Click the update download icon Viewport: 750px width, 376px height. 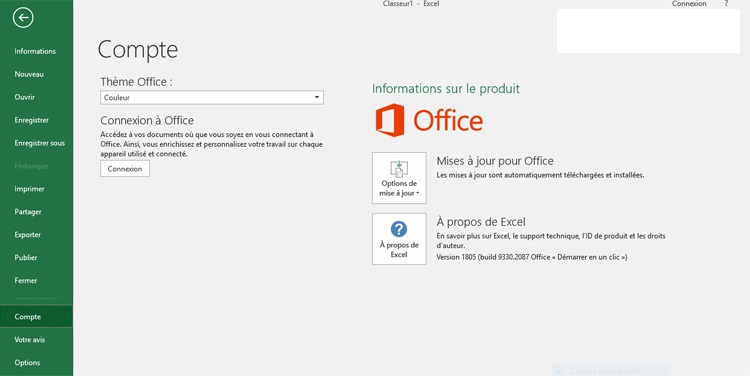pyautogui.click(x=399, y=169)
